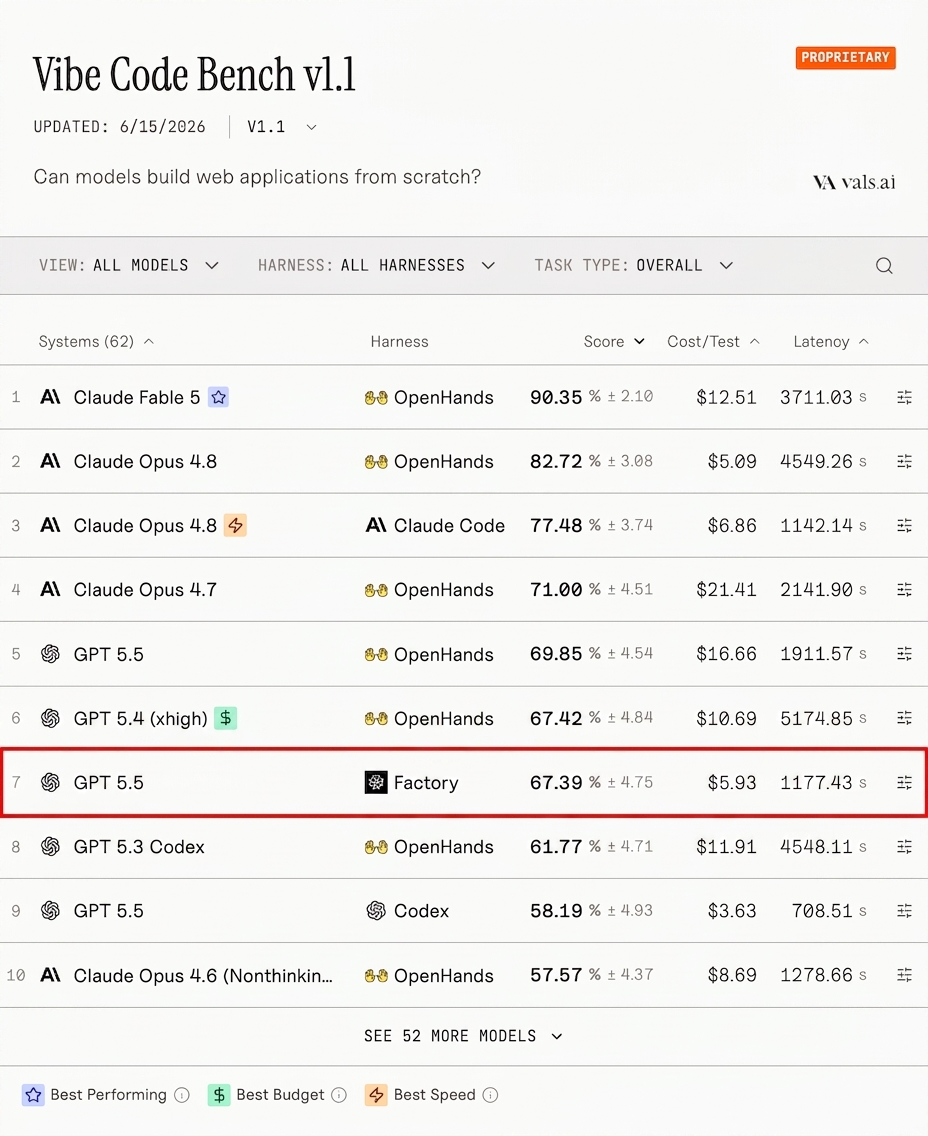Image resolution: width=928 pixels, height=1136 pixels.
Task: Open the Harness: All Harnesses dropdown
Action: [377, 266]
